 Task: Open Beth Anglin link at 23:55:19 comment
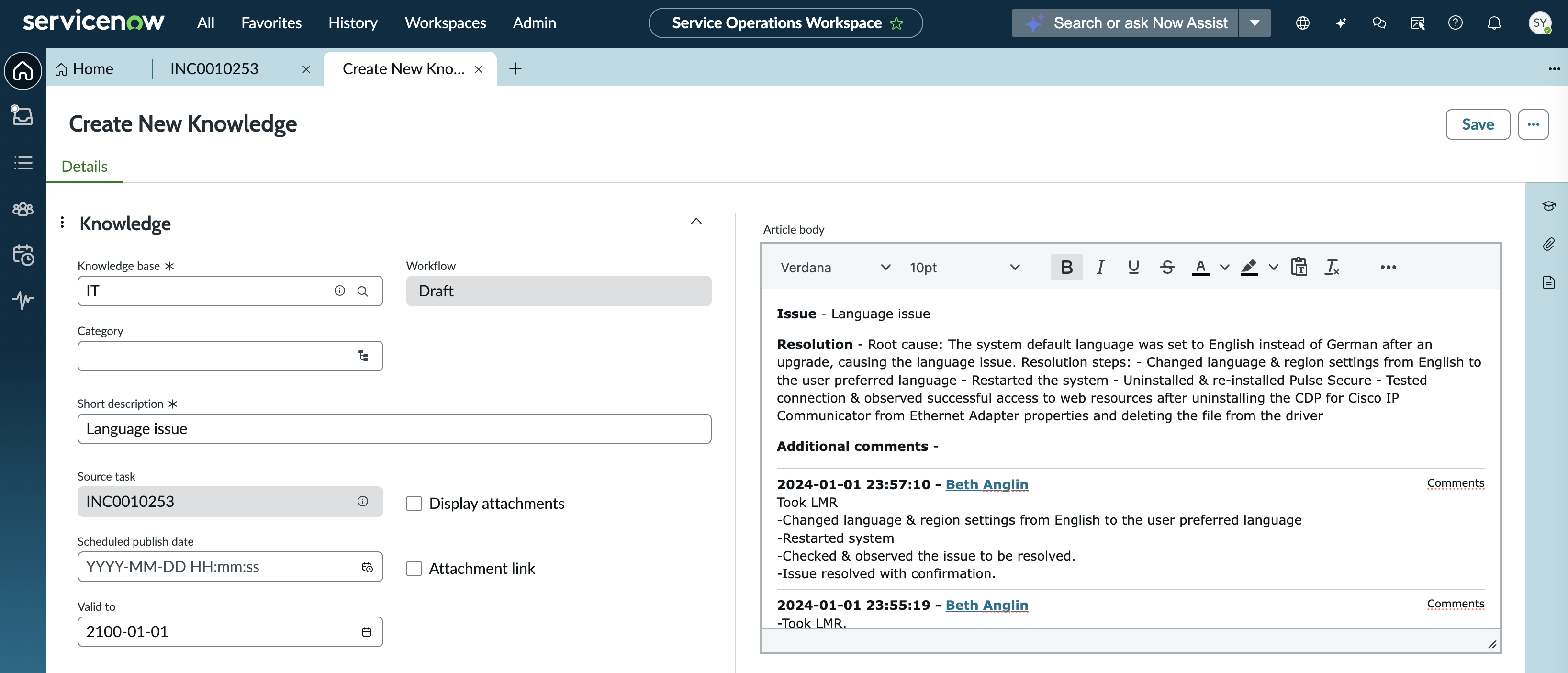coord(986,605)
